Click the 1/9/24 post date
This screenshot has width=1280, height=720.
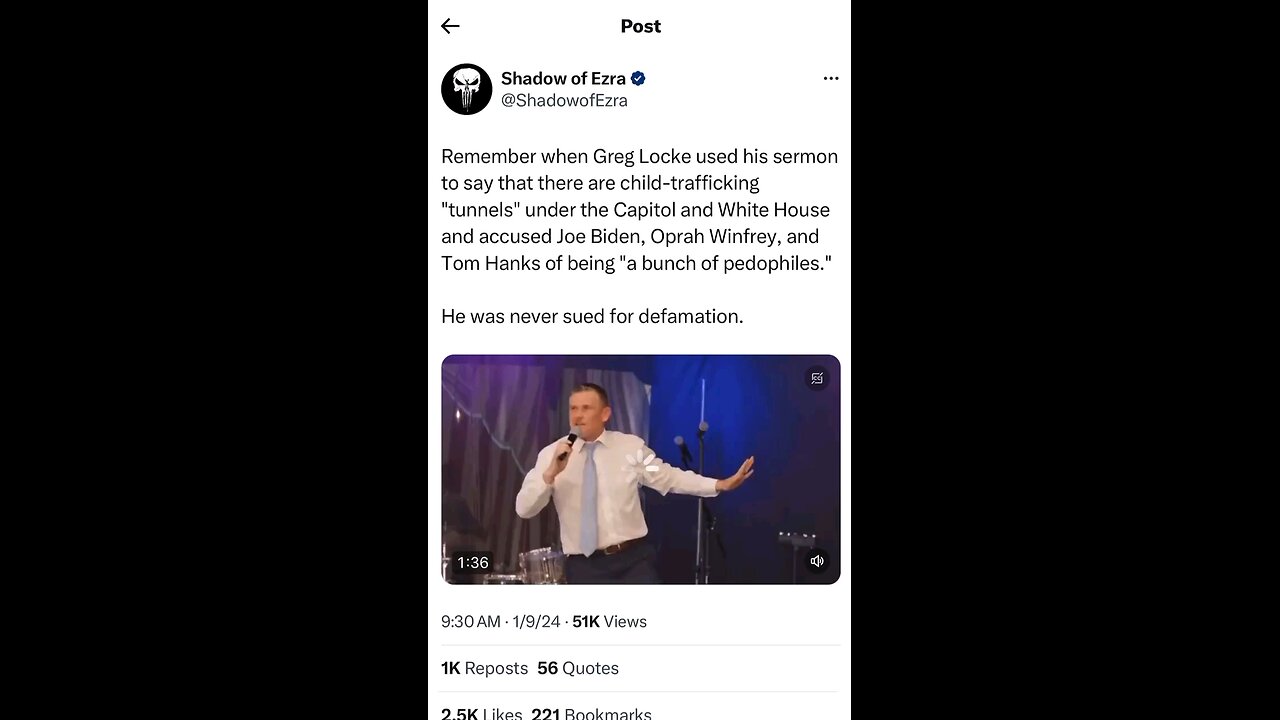coord(536,621)
